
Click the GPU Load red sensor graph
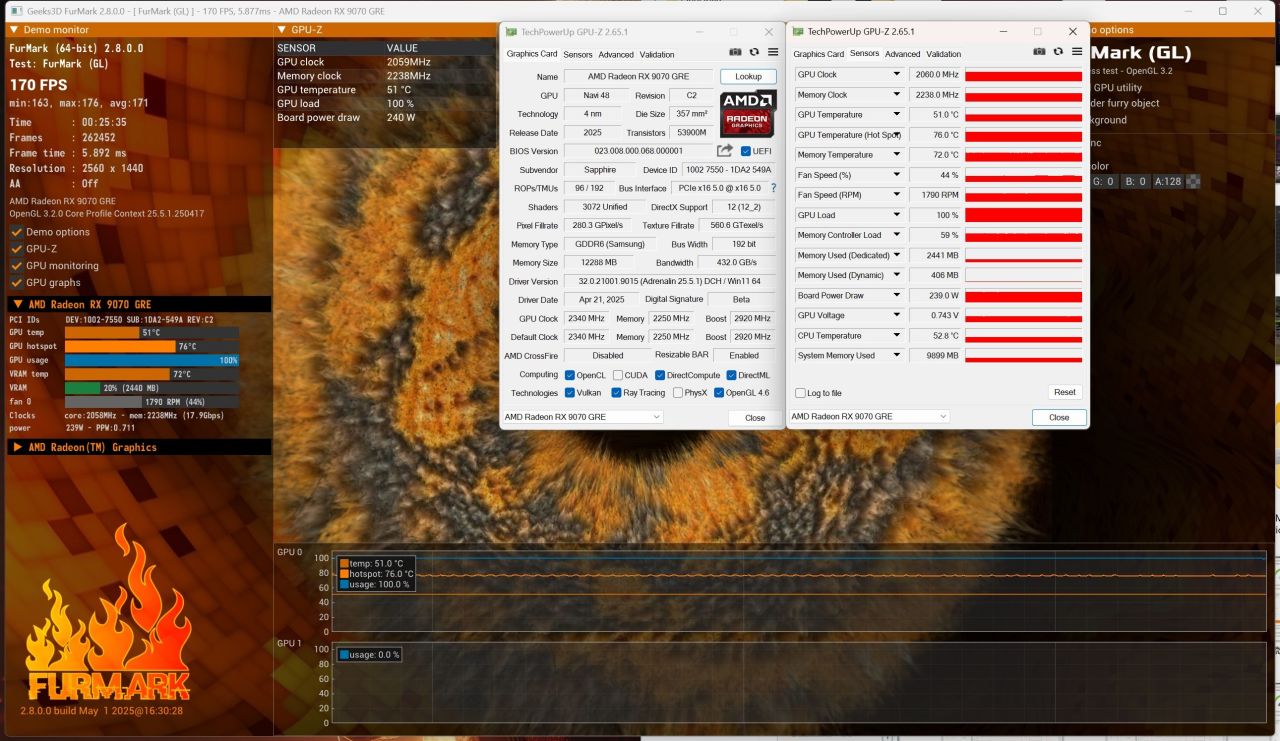point(1023,215)
